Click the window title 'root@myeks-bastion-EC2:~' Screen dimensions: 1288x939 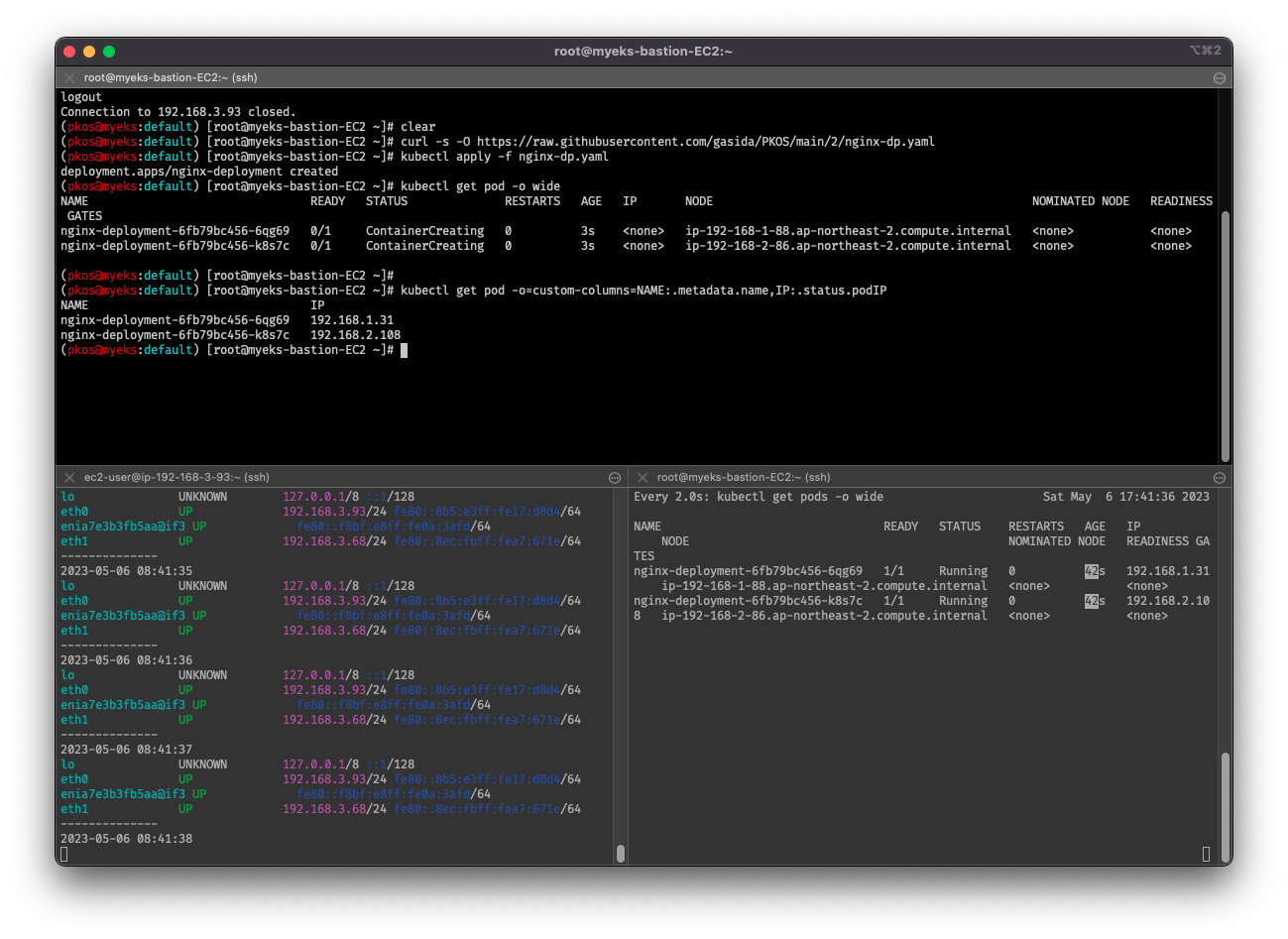pyautogui.click(x=644, y=51)
